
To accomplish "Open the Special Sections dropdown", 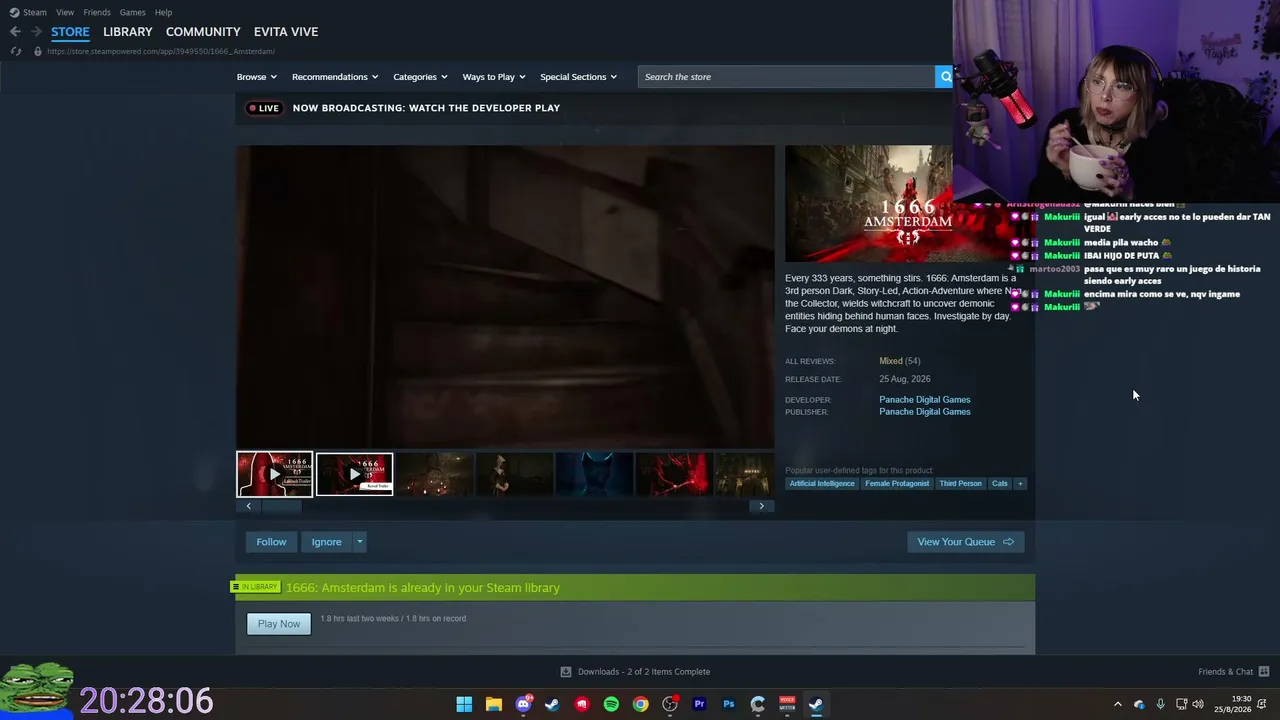I will click(x=579, y=77).
